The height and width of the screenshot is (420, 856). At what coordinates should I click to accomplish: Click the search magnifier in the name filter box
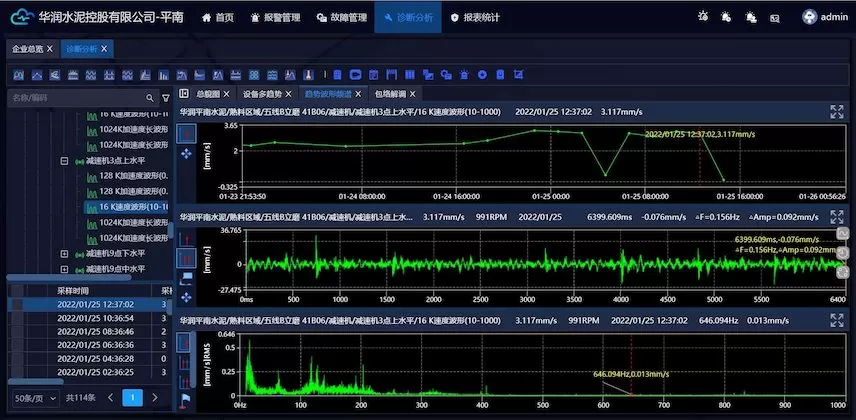(150, 98)
